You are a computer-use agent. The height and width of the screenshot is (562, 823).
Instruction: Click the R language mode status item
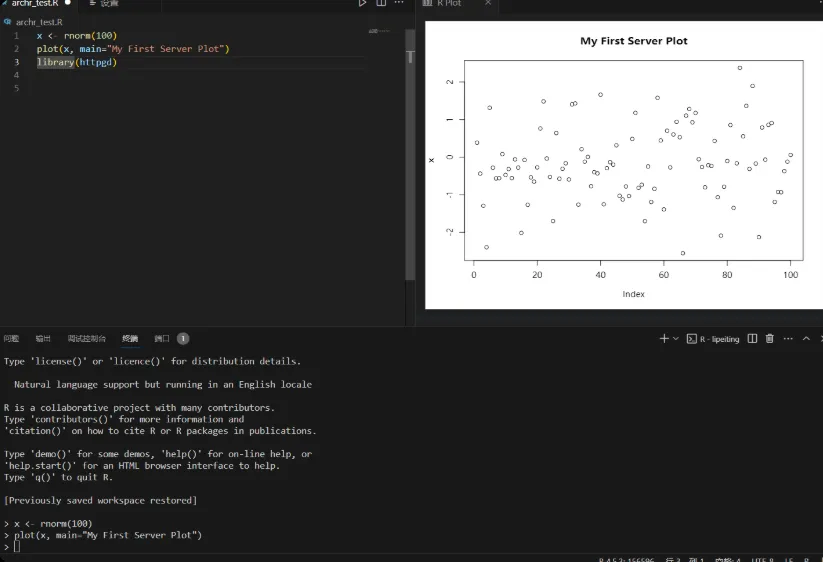point(806,560)
